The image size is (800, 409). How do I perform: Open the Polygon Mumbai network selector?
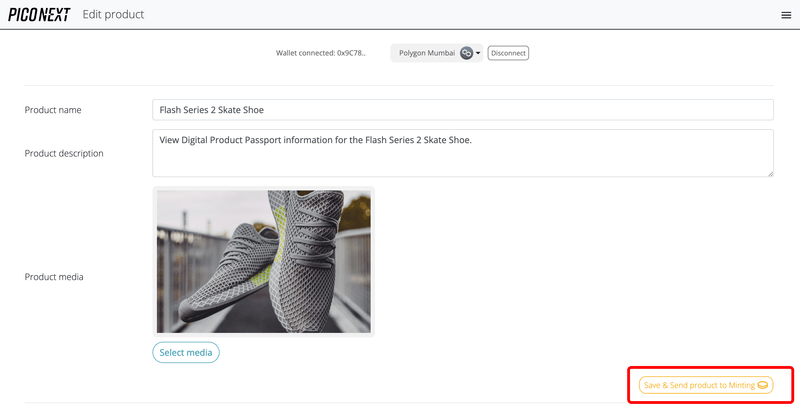point(428,53)
